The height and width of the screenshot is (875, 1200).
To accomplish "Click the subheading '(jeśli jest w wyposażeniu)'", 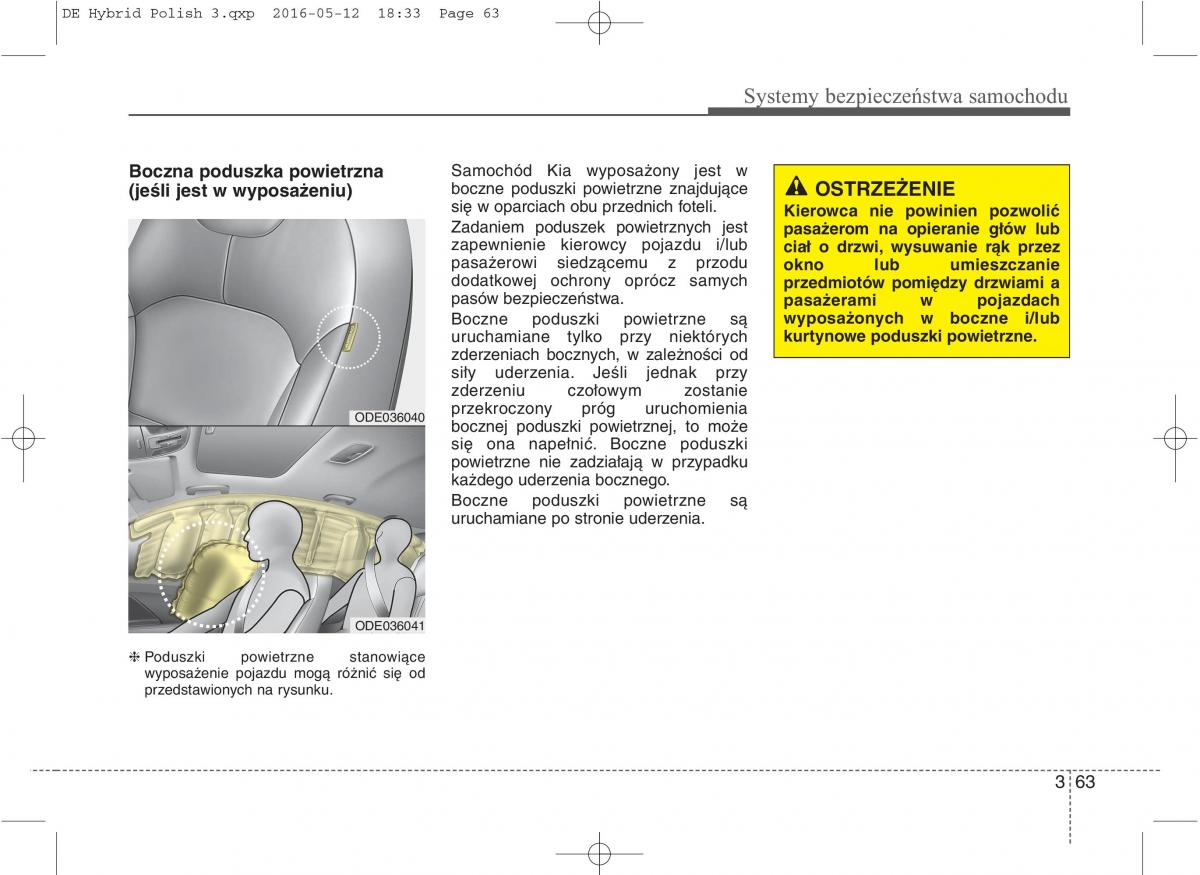I will (240, 190).
